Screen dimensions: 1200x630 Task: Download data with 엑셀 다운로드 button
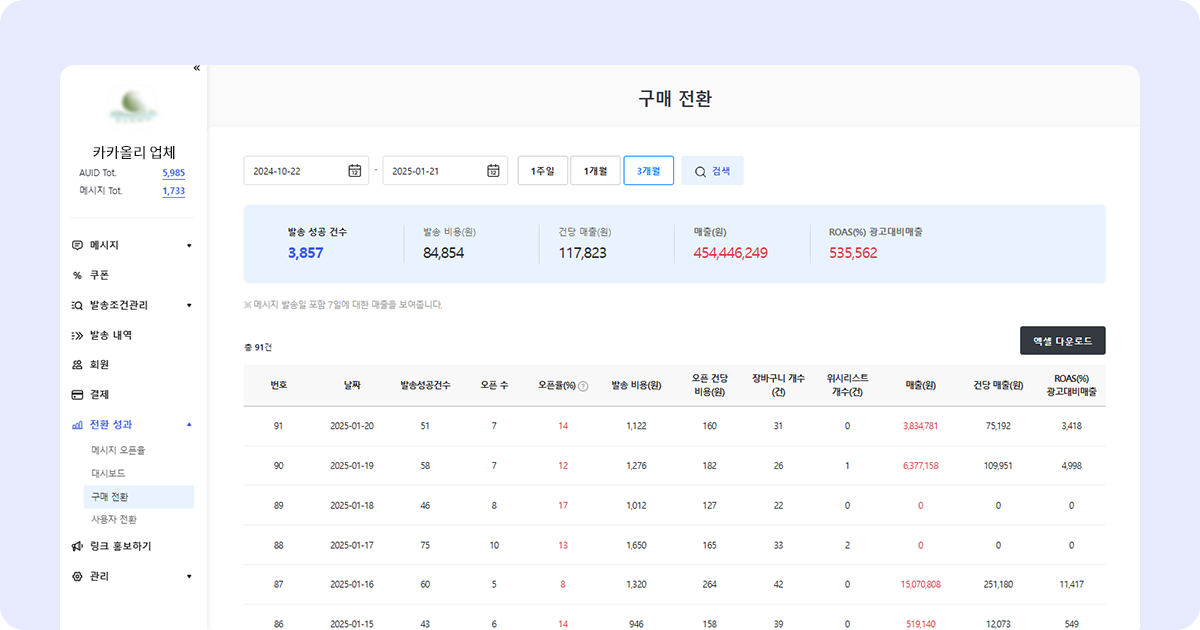click(x=1063, y=341)
